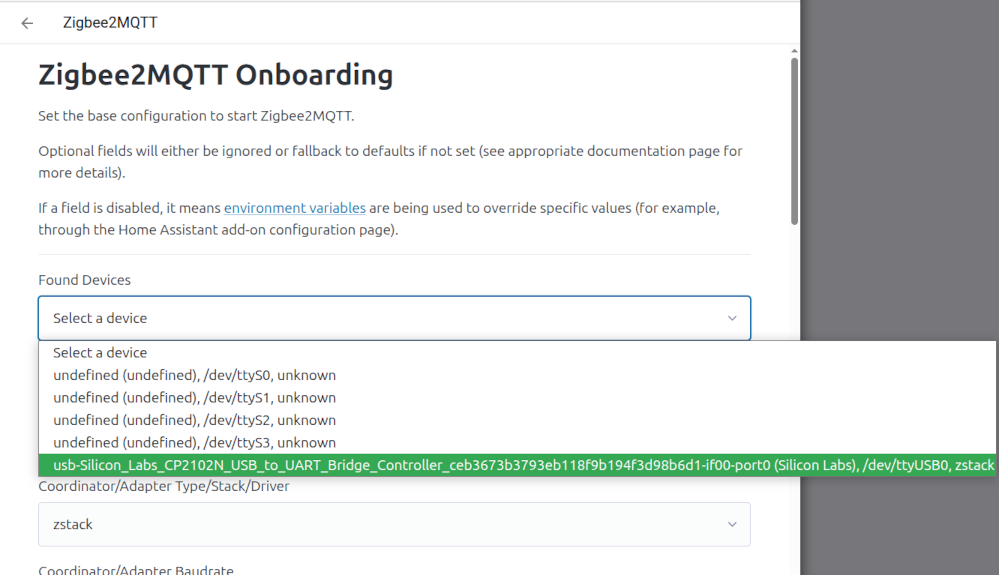Click the scrollbar up arrow
This screenshot has height=575, width=999.
point(794,50)
